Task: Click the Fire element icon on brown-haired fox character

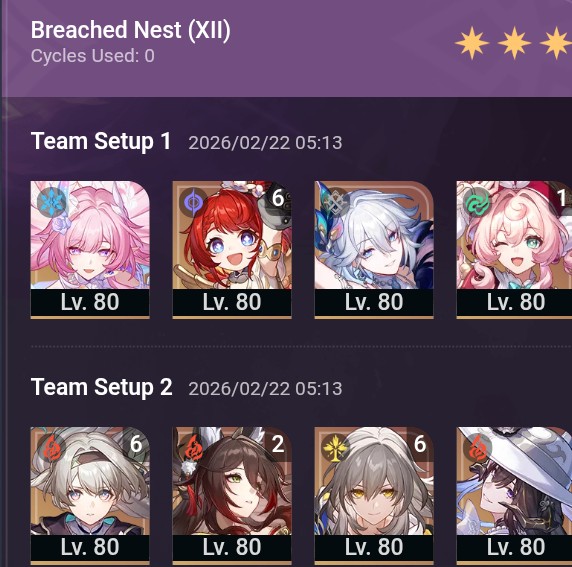Action: [194, 448]
